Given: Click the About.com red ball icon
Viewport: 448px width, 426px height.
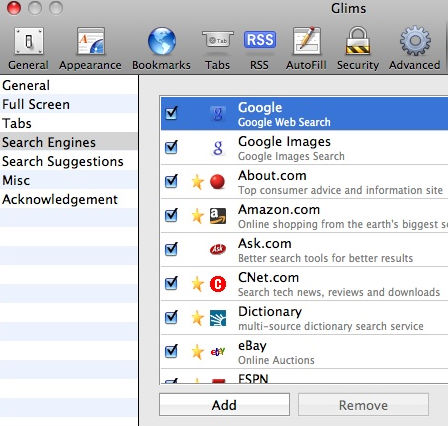Looking at the screenshot, I should pyautogui.click(x=217, y=182).
